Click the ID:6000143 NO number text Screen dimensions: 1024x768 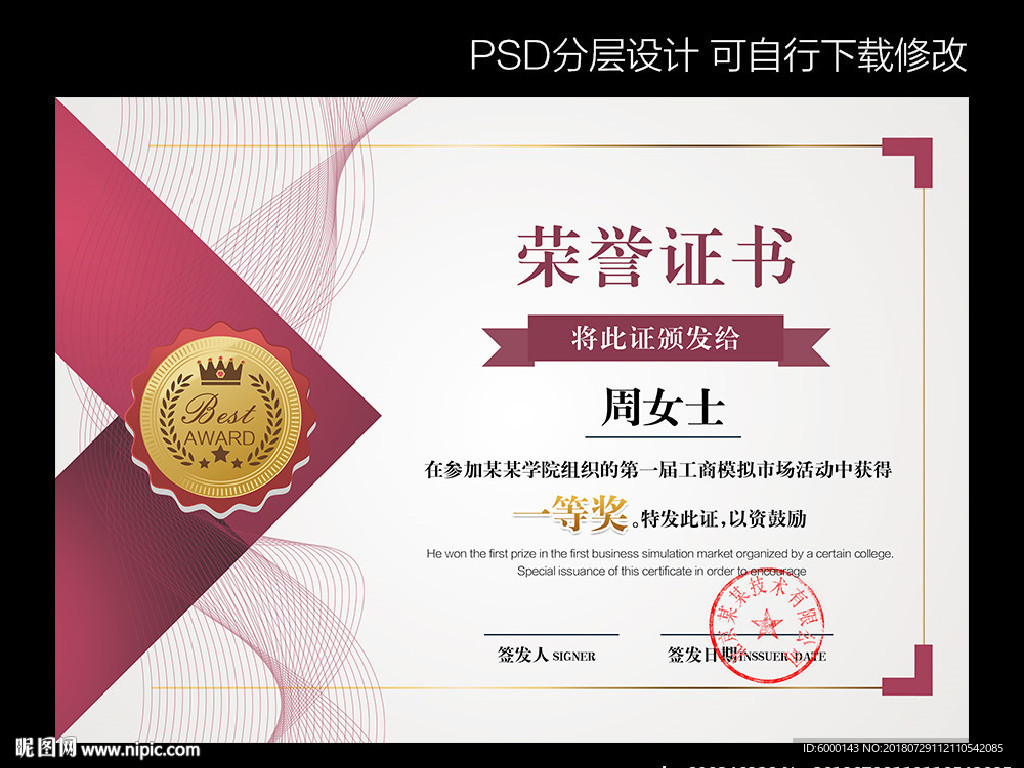[903, 748]
